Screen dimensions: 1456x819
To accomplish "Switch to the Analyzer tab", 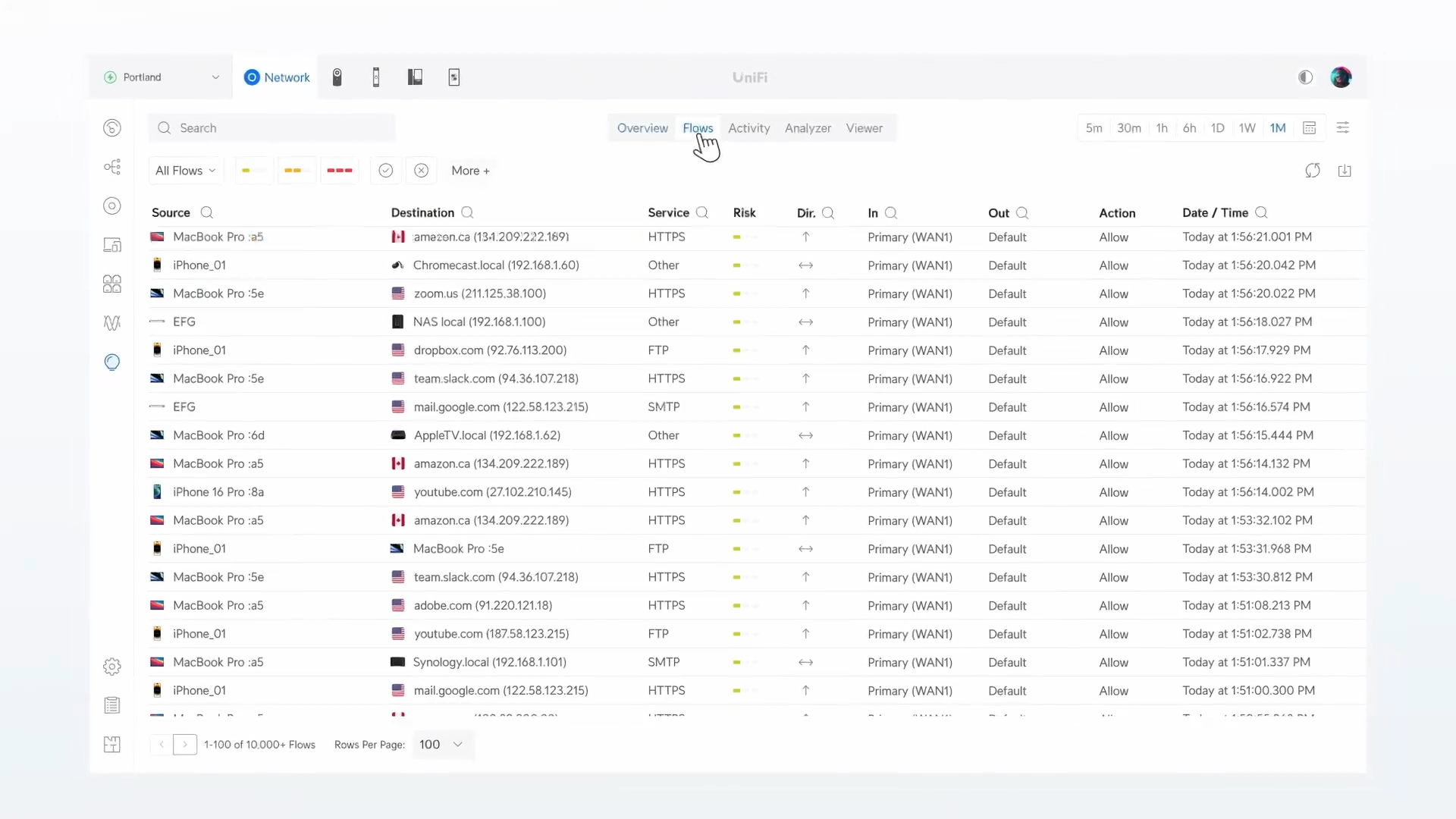I will pos(808,128).
